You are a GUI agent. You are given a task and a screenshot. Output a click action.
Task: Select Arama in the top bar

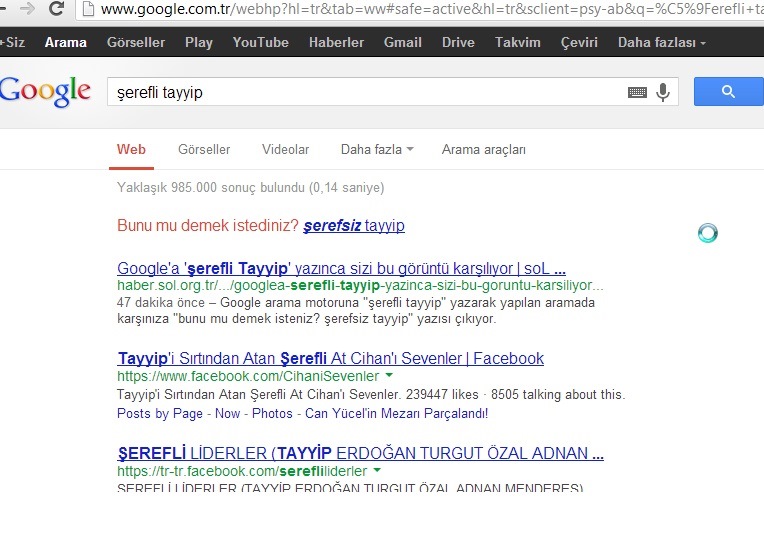[66, 42]
